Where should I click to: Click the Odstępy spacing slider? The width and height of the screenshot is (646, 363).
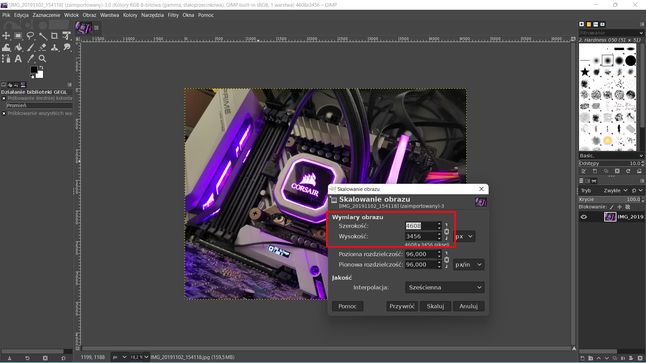pyautogui.click(x=611, y=164)
